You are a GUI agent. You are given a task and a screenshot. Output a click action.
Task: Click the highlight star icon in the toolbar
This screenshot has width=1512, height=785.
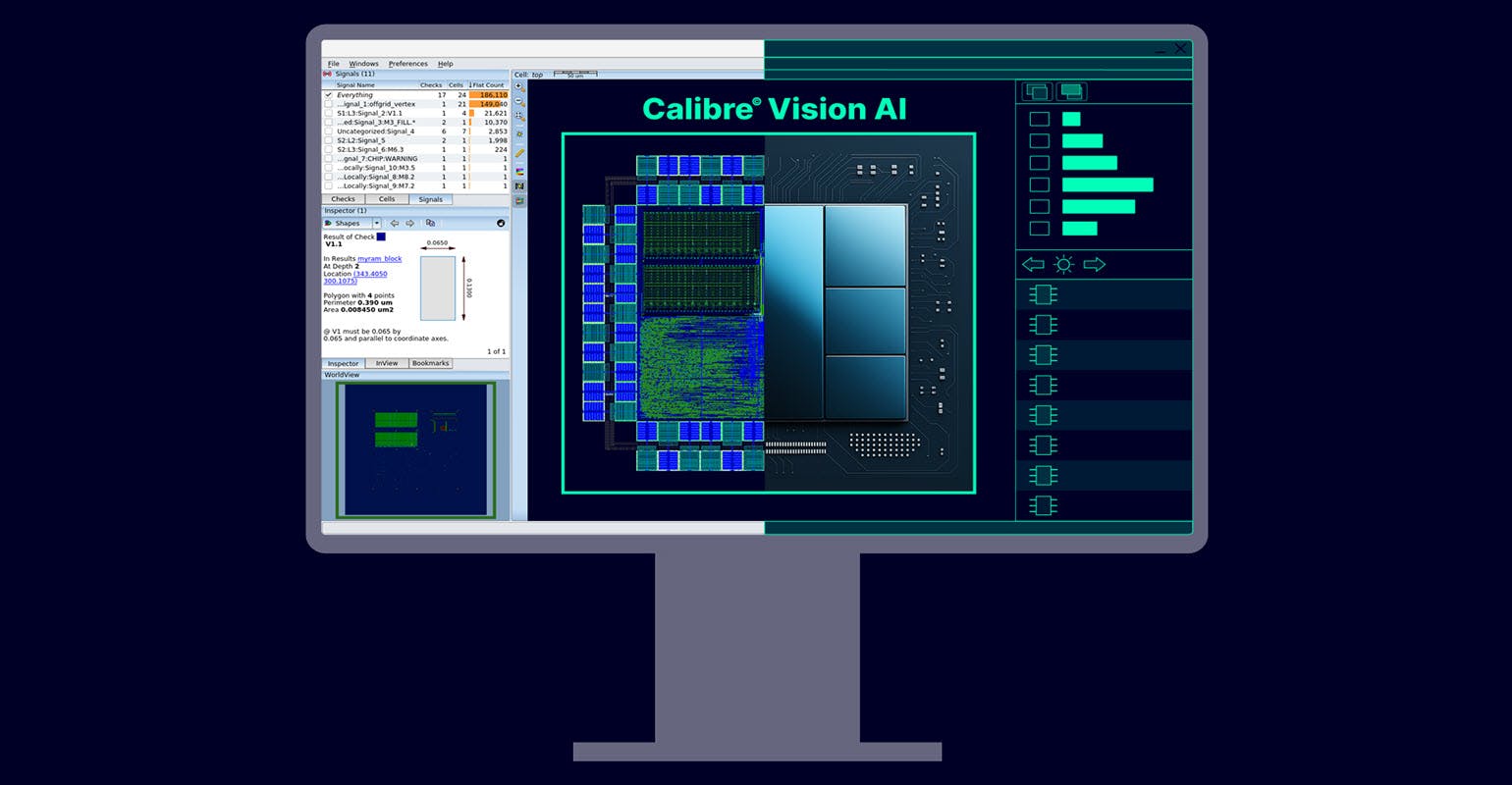coord(519,133)
